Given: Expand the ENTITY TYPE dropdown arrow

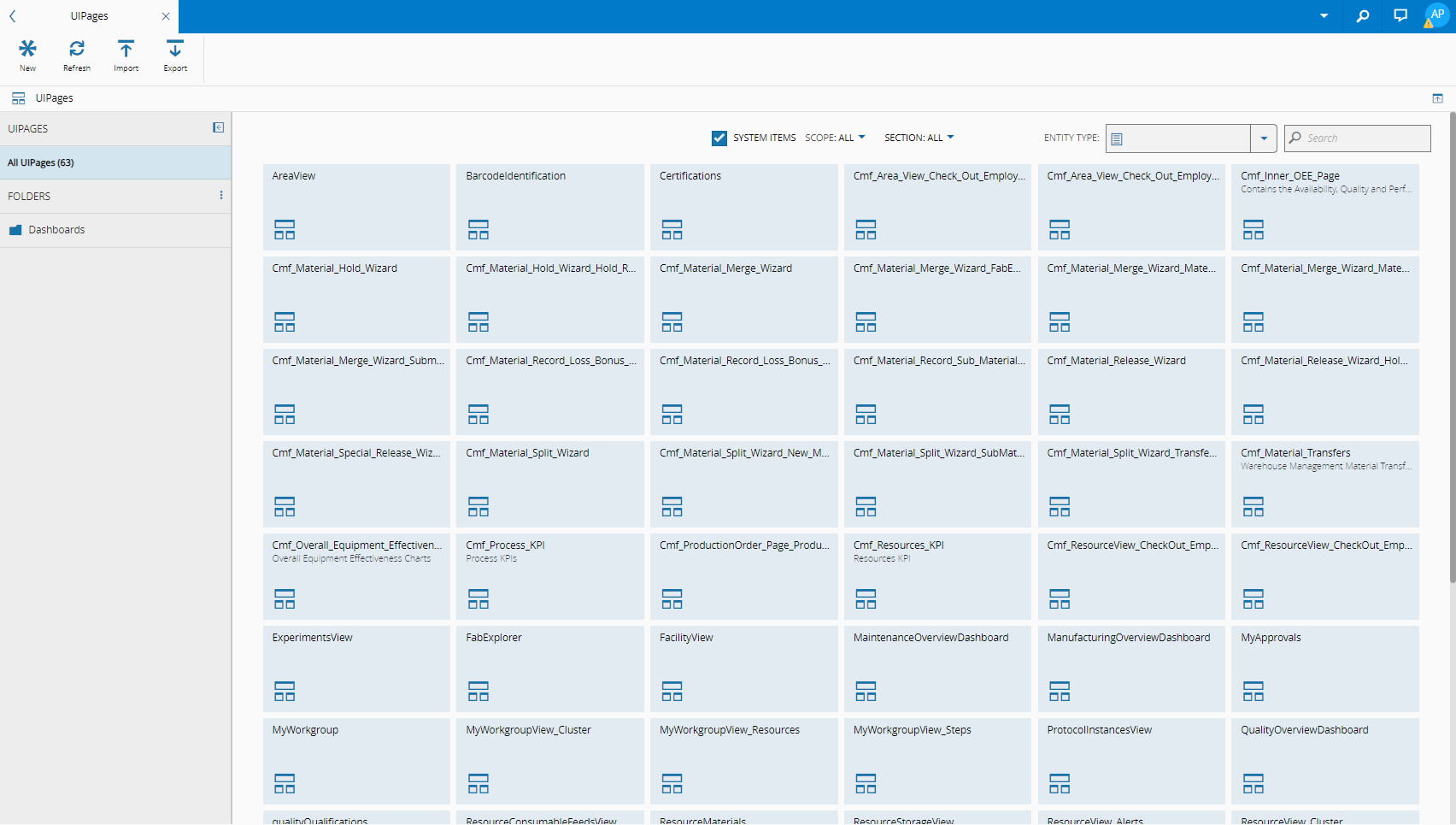Looking at the screenshot, I should click(1264, 138).
